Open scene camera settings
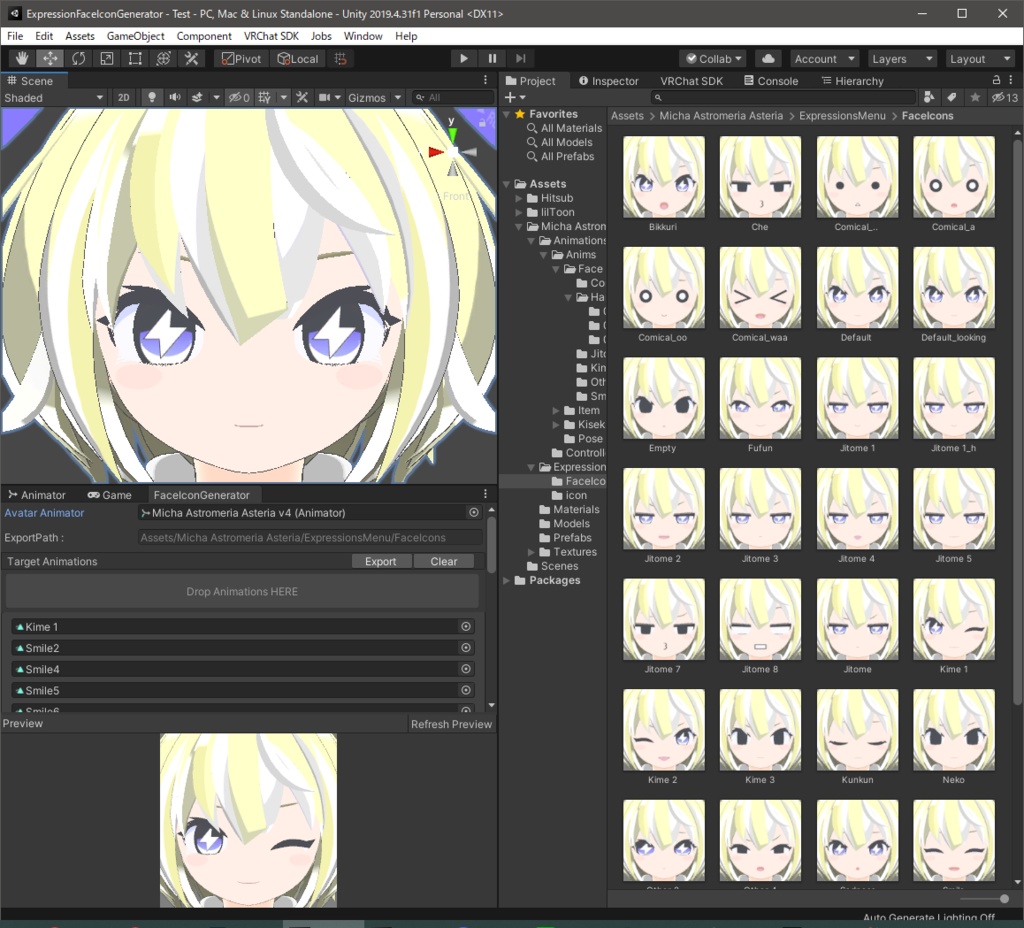The image size is (1024, 928). point(325,97)
